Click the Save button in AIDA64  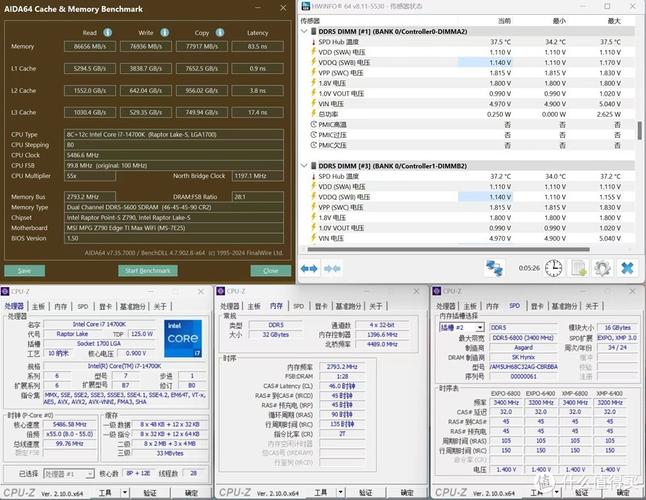click(x=24, y=270)
